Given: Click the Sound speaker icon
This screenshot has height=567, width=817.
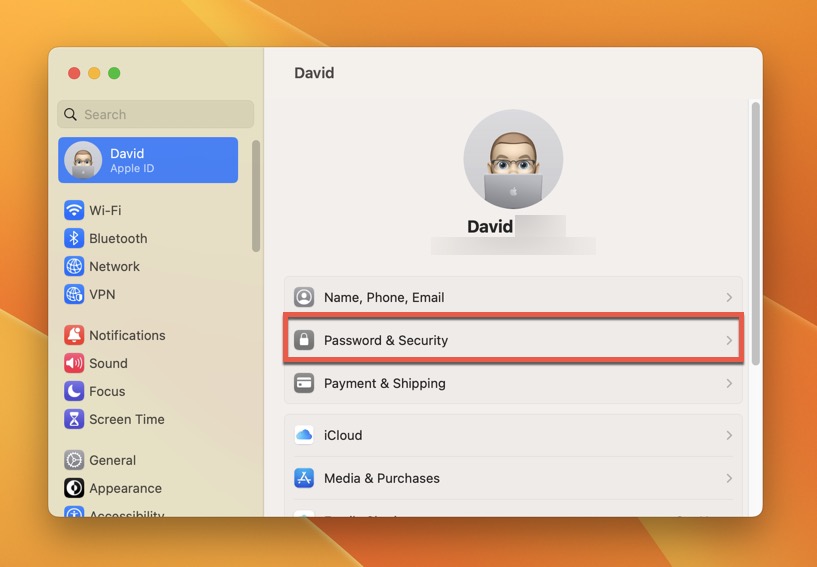Looking at the screenshot, I should [x=74, y=363].
